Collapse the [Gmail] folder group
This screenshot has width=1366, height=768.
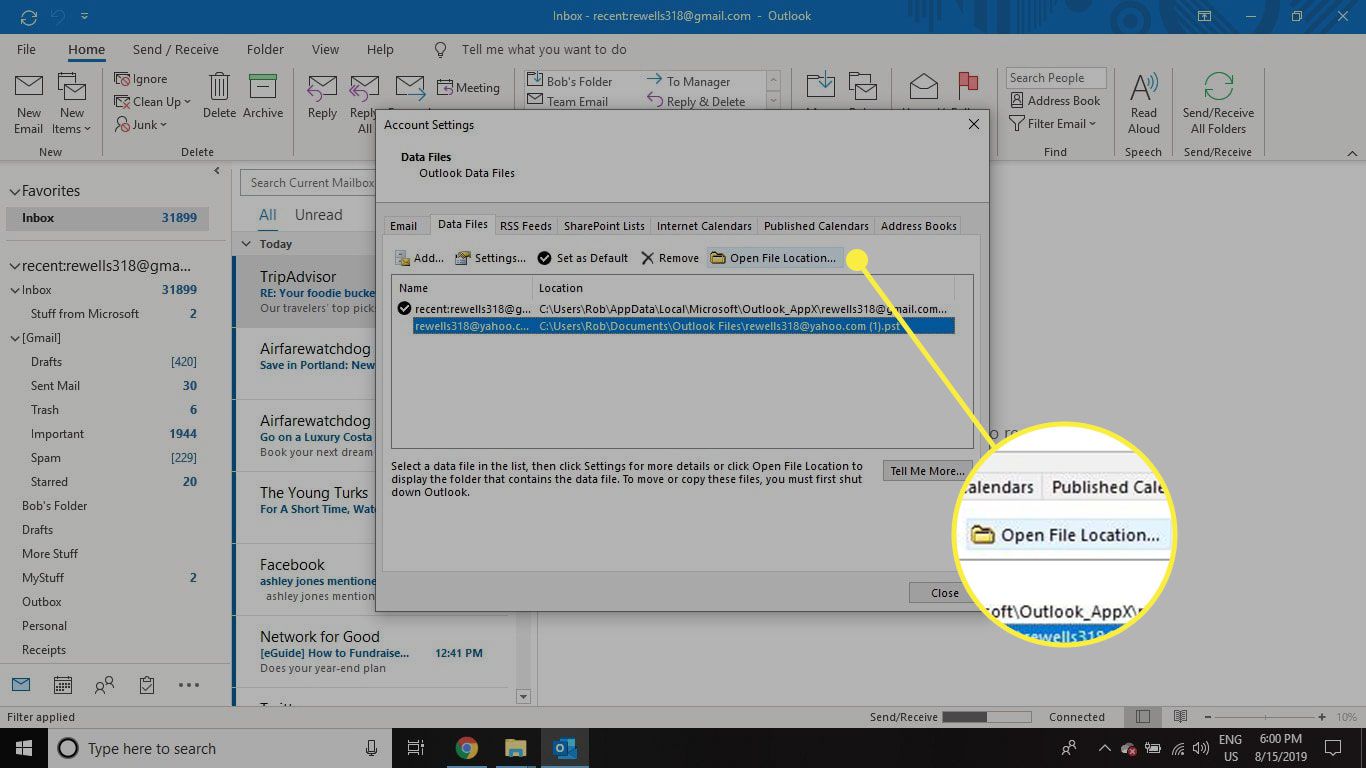pyautogui.click(x=15, y=338)
